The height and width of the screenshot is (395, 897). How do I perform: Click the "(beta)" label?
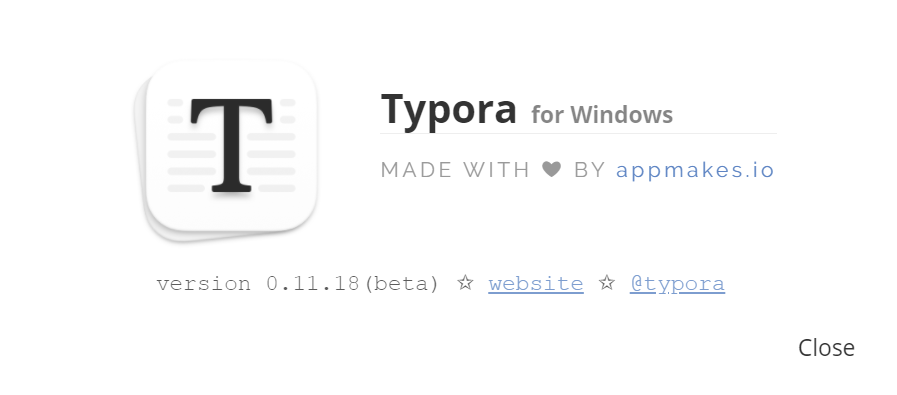[x=402, y=284]
